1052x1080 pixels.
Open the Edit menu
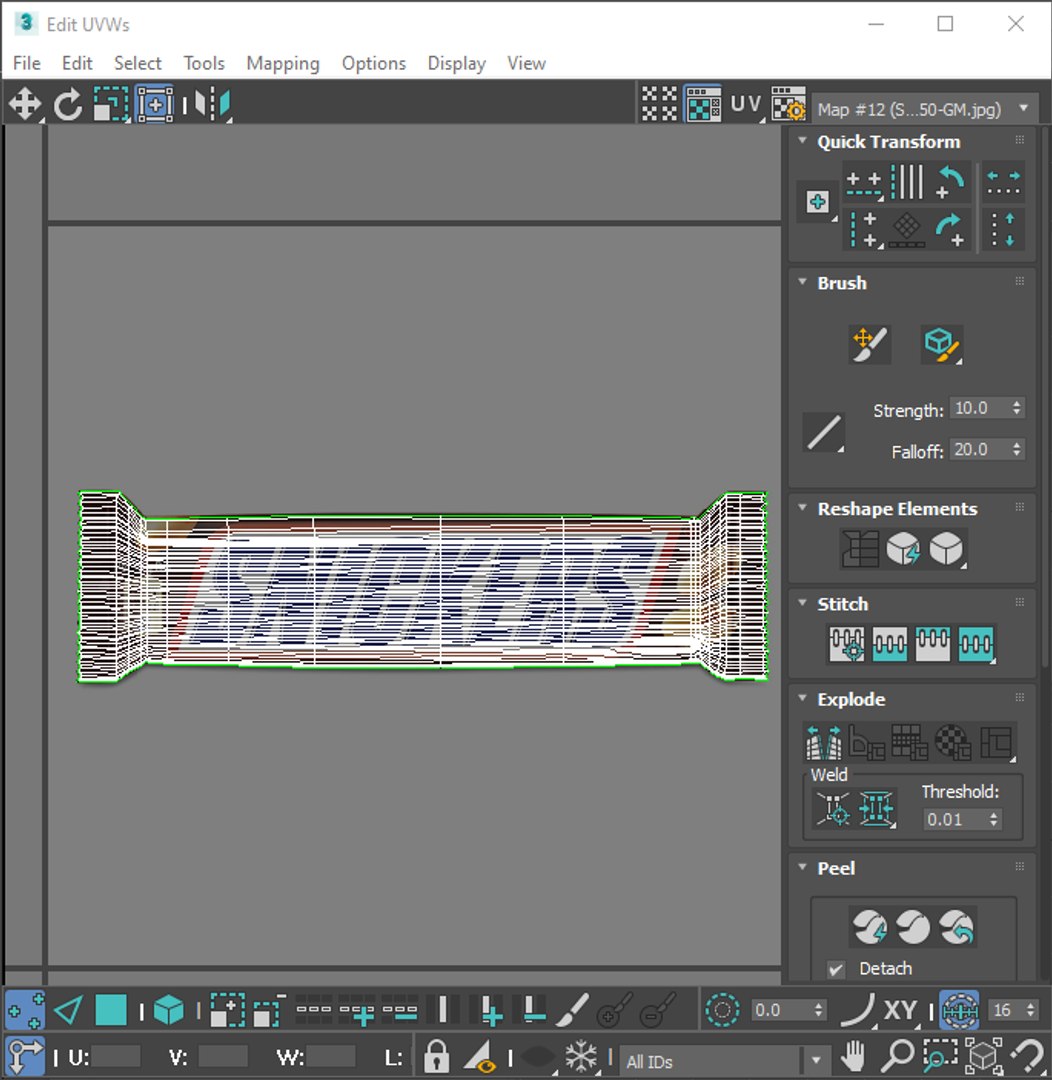click(x=77, y=63)
